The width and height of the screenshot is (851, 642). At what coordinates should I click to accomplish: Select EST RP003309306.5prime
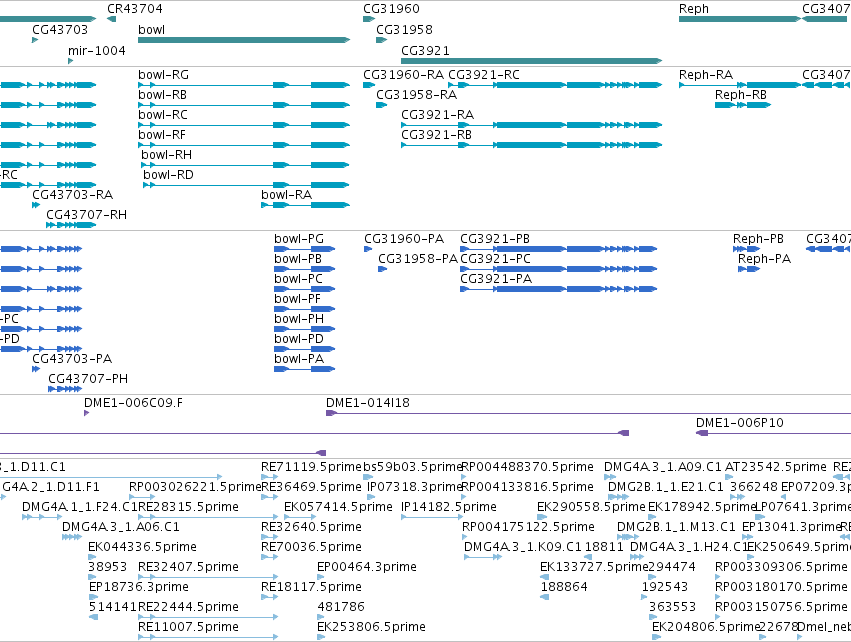(717, 577)
